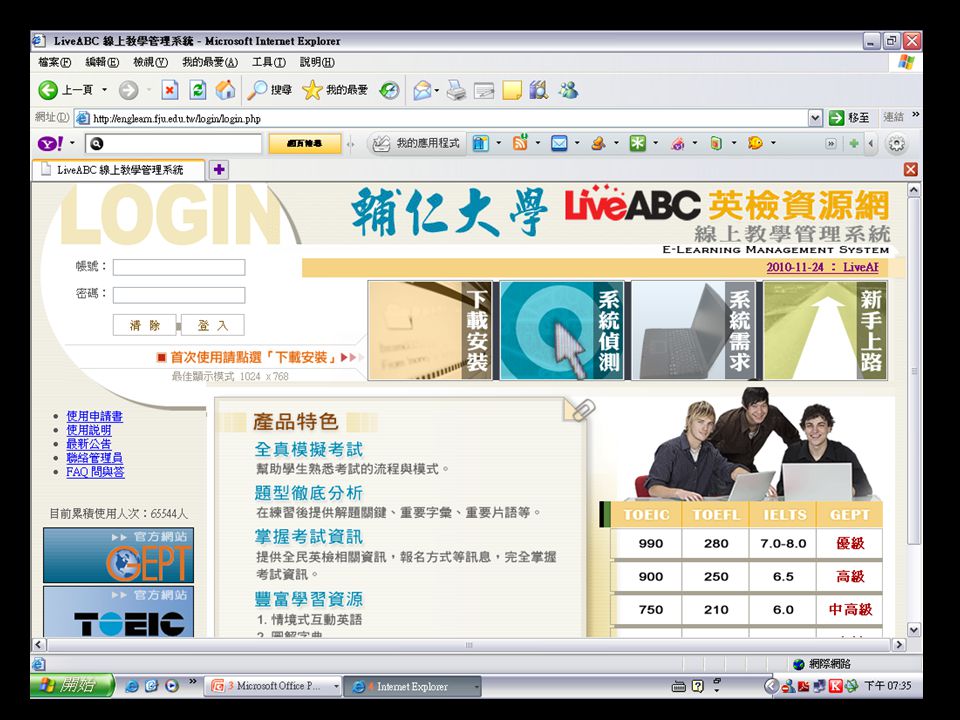Open 我的最愛 star favorites button
The height and width of the screenshot is (720, 960).
coord(335,91)
